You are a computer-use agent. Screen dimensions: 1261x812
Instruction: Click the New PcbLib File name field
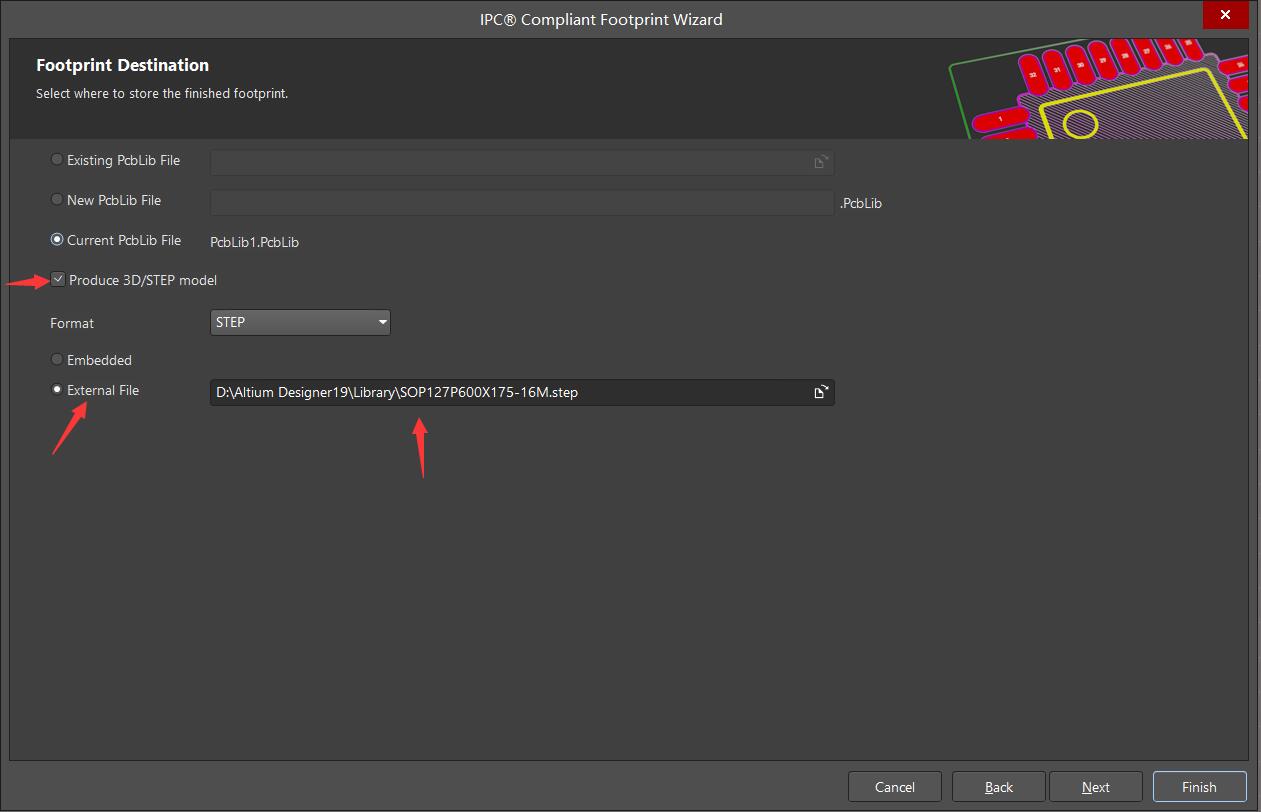(x=522, y=202)
